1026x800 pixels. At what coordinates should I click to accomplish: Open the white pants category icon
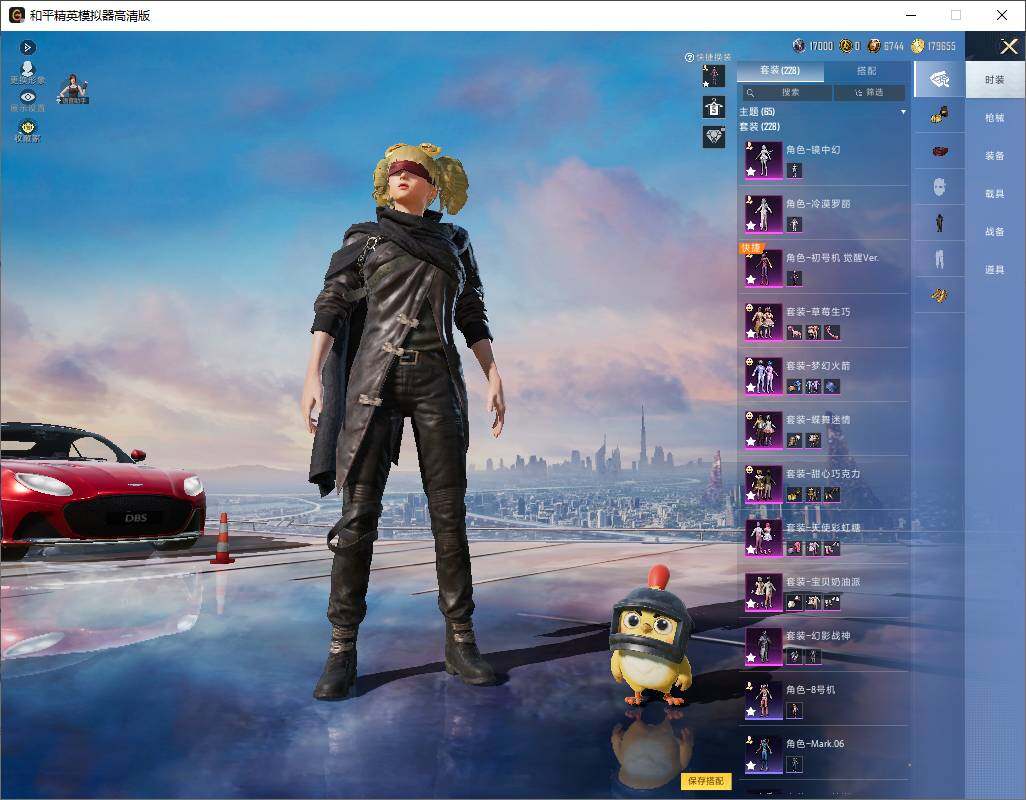(939, 259)
